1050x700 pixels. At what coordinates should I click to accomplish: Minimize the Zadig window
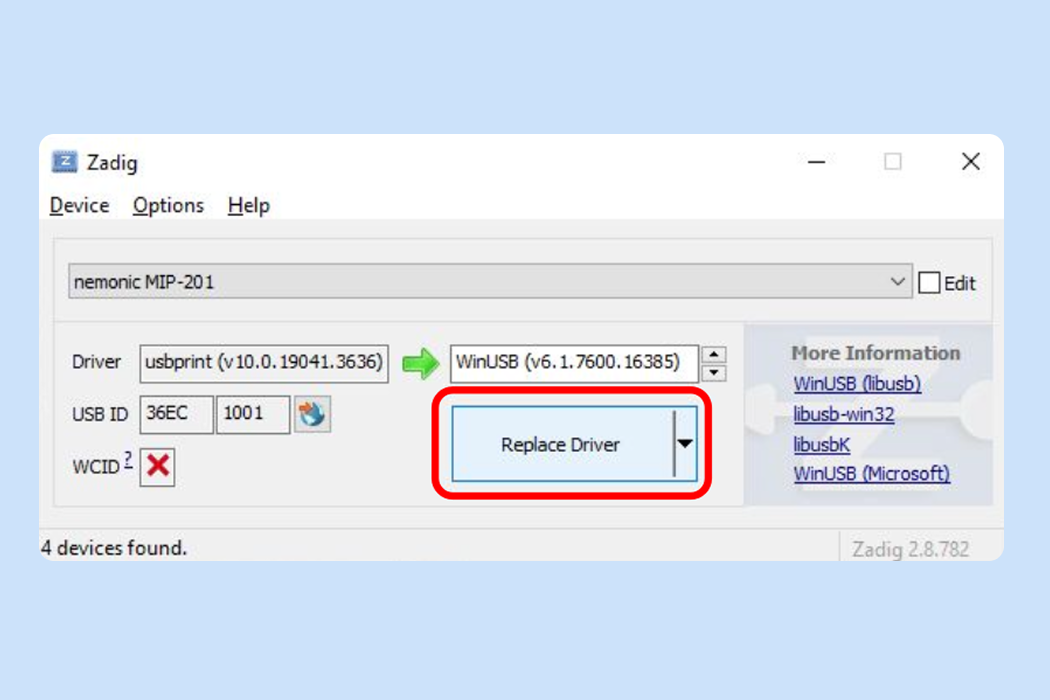click(816, 162)
